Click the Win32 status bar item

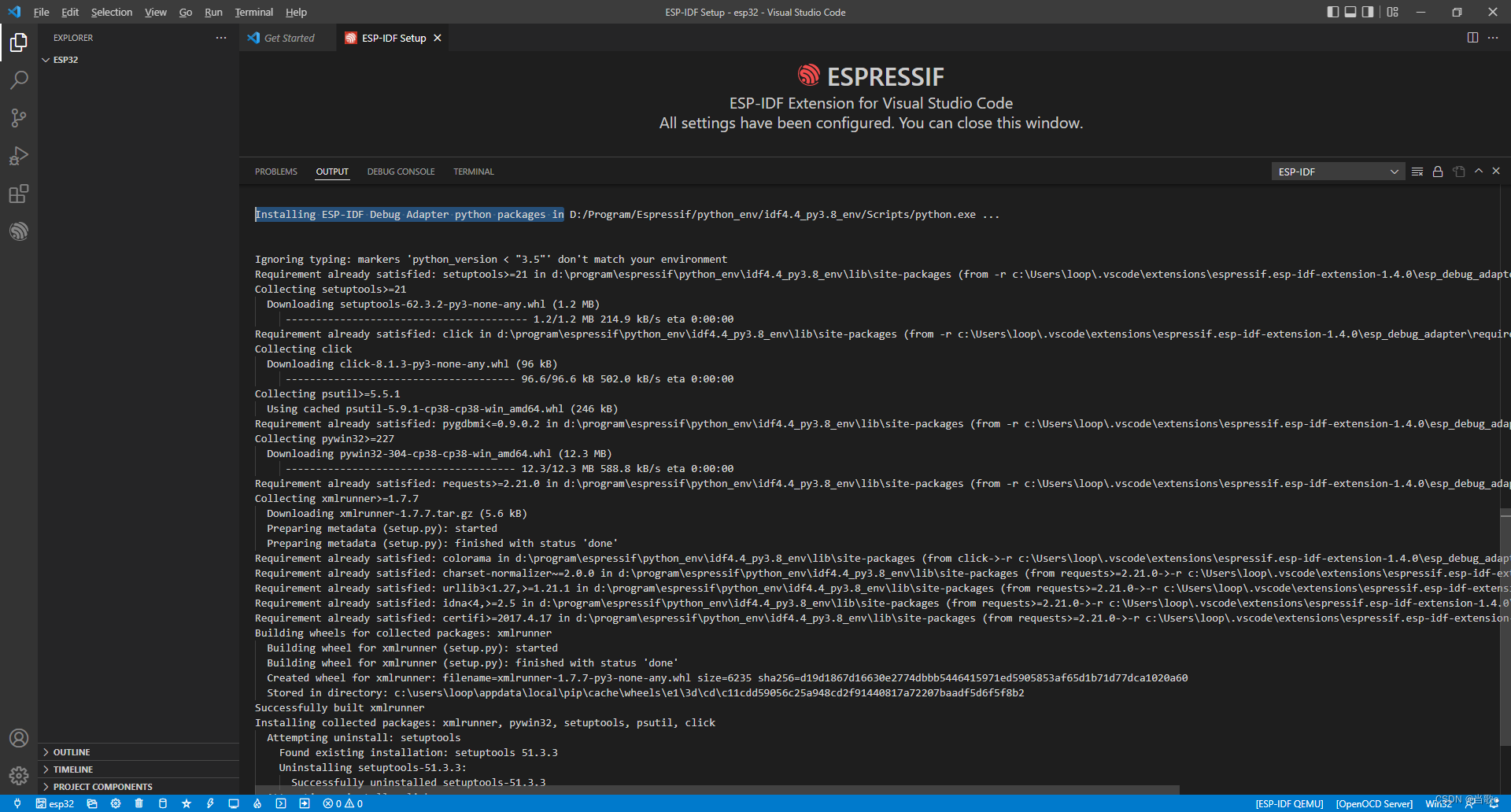[x=1439, y=803]
